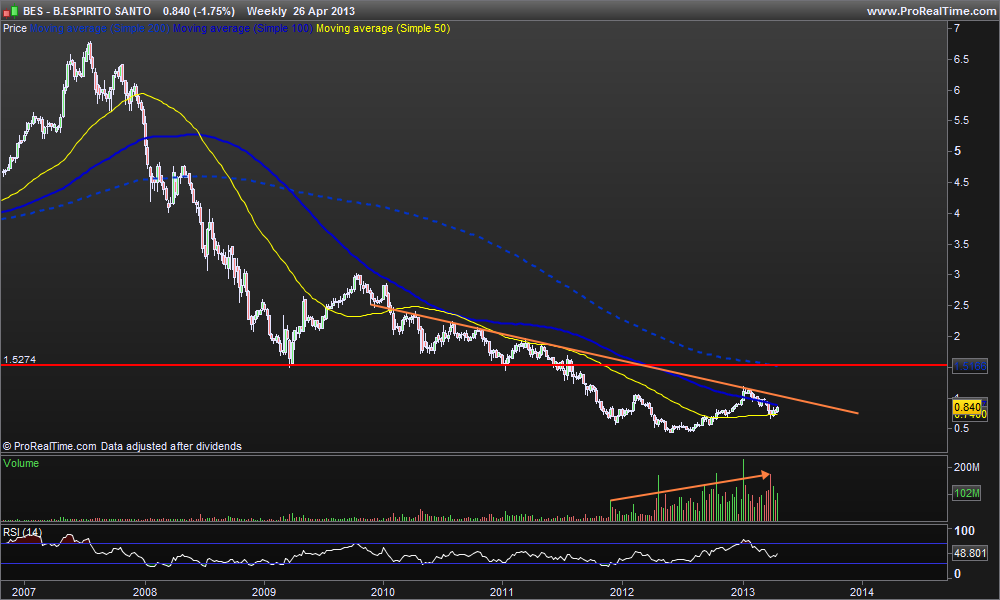Click the yellow 0.840 current price tag
This screenshot has width=1000, height=600.
967,407
